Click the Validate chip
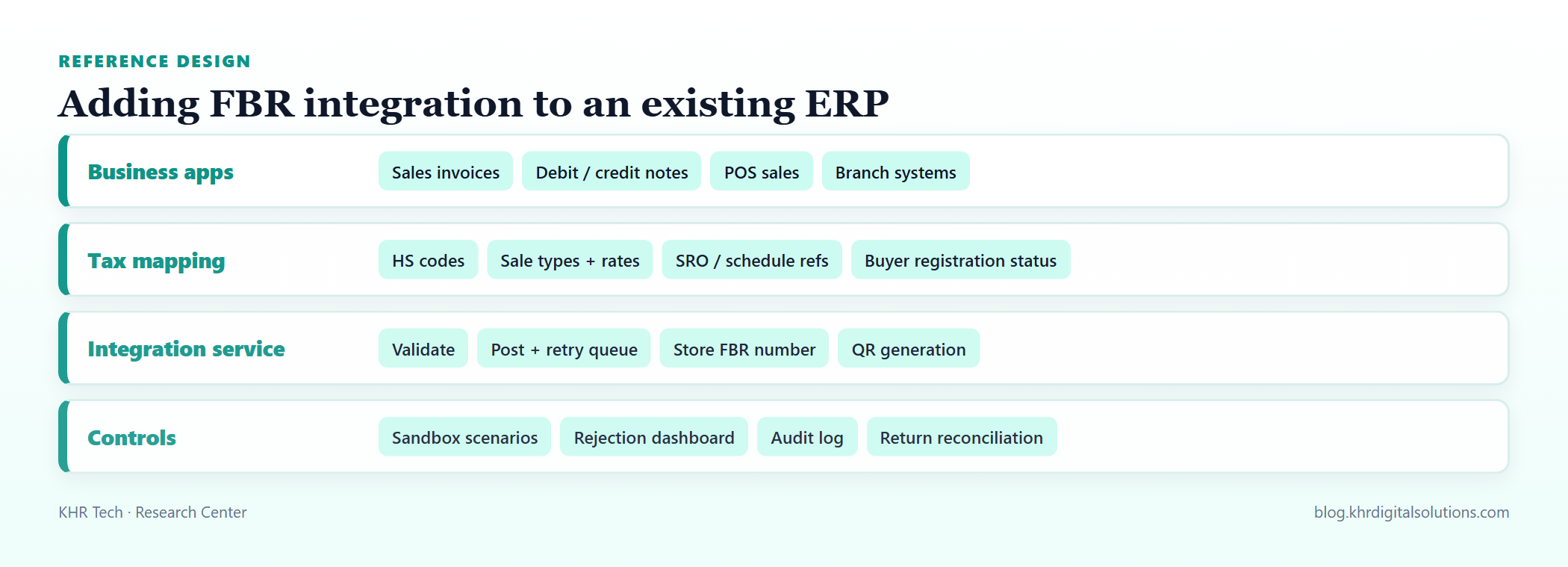The height and width of the screenshot is (567, 1568). click(423, 349)
